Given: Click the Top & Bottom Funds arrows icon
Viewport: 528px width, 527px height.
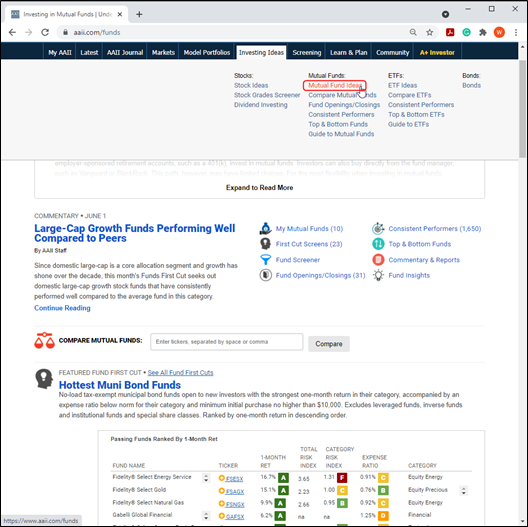Looking at the screenshot, I should click(378, 244).
